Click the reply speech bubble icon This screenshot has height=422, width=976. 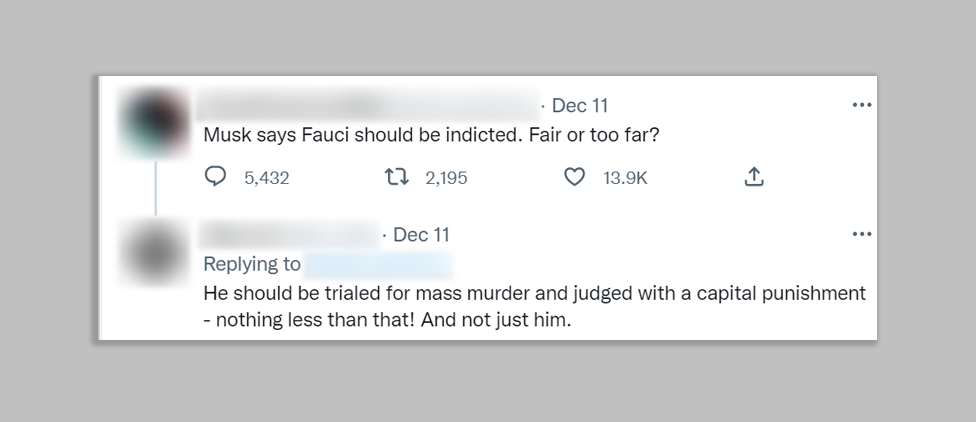pyautogui.click(x=215, y=178)
